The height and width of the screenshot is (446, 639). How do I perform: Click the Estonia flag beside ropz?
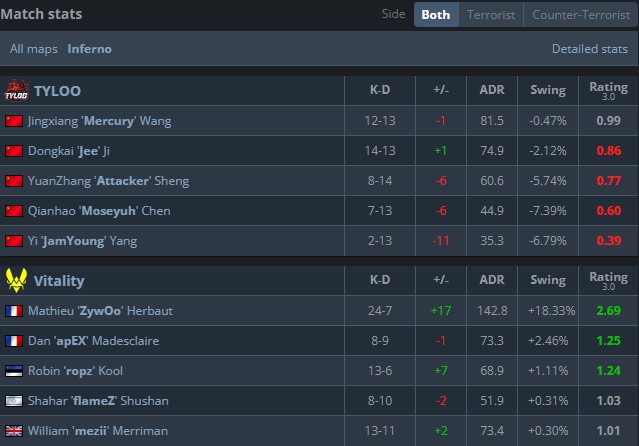[x=14, y=371]
